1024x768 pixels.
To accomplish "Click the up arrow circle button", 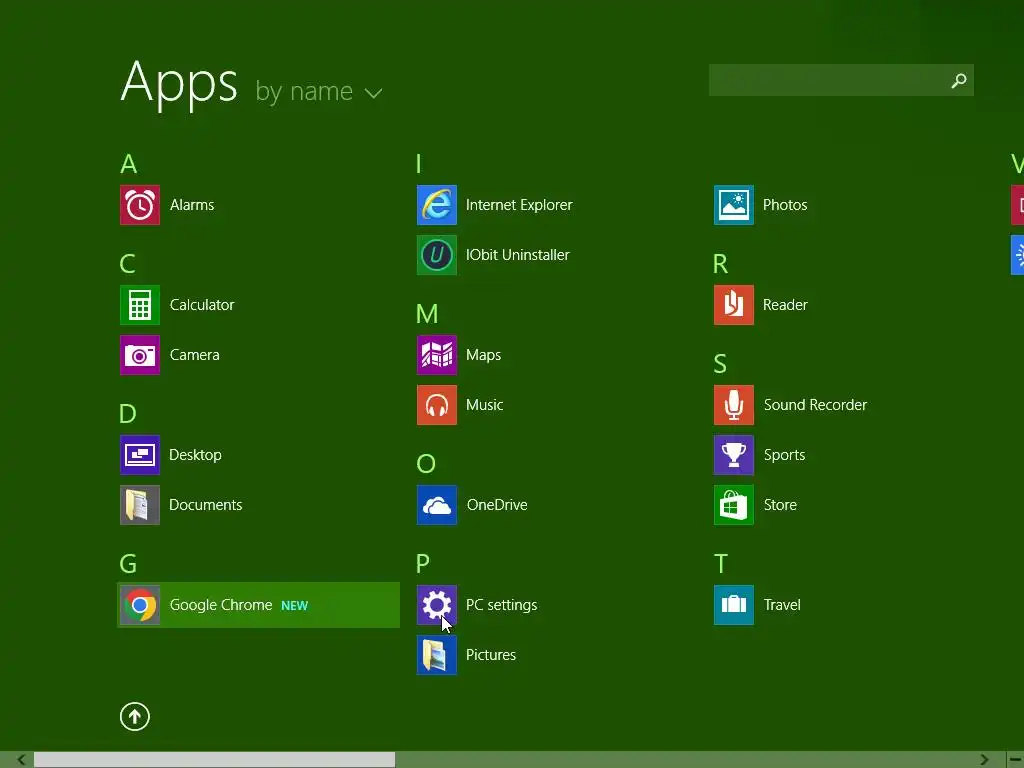I will 135,716.
